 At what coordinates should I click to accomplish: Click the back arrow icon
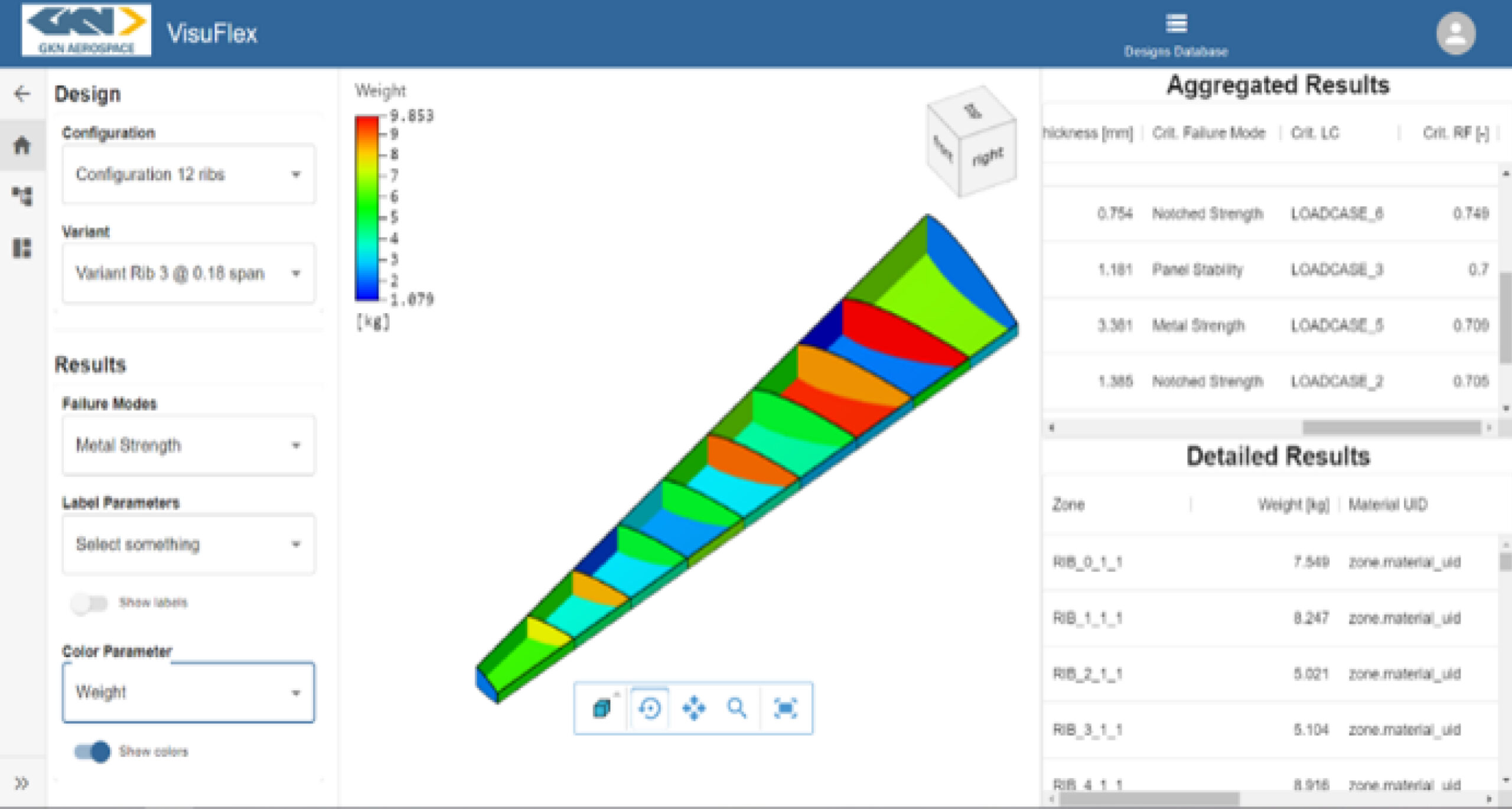[22, 93]
